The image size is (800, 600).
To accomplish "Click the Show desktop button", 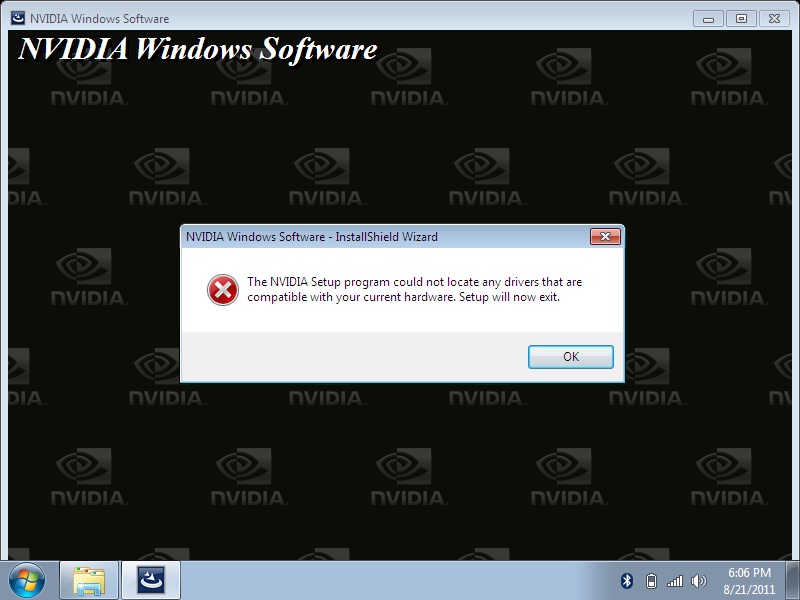I will tap(793, 581).
